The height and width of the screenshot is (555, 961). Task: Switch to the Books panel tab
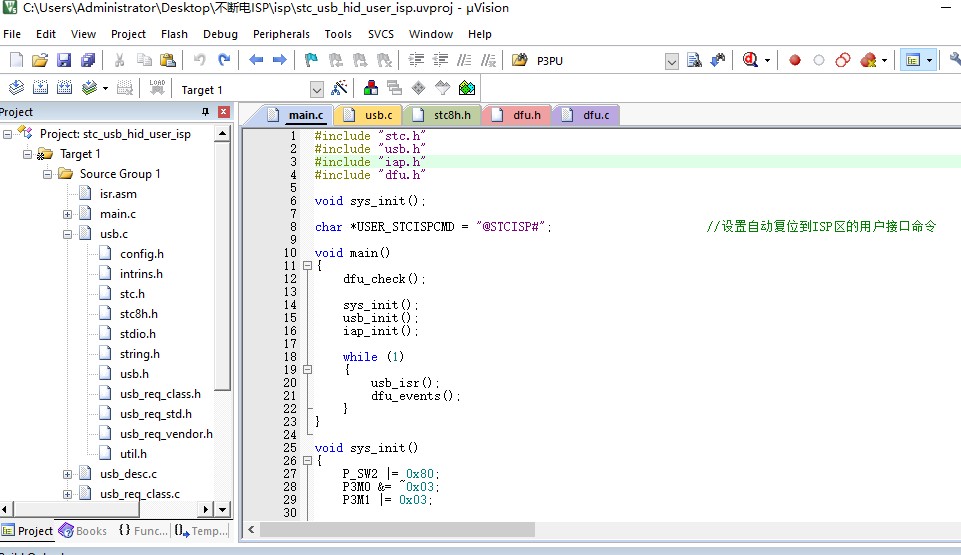tap(83, 530)
